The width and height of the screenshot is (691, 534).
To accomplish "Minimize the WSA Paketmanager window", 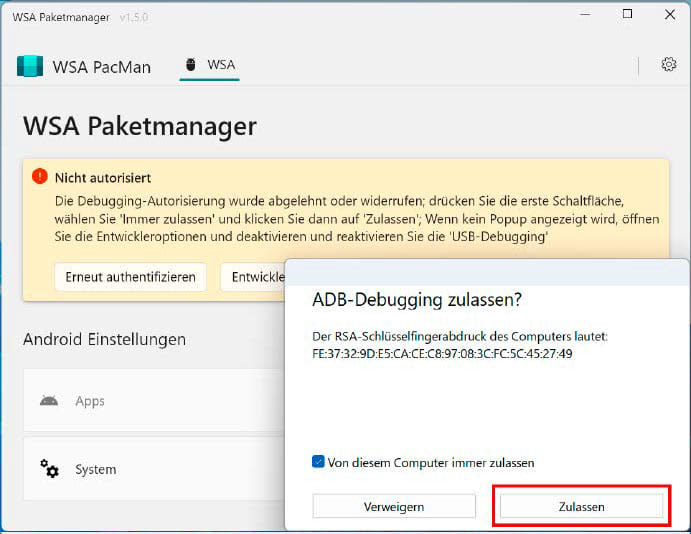I will tap(585, 15).
